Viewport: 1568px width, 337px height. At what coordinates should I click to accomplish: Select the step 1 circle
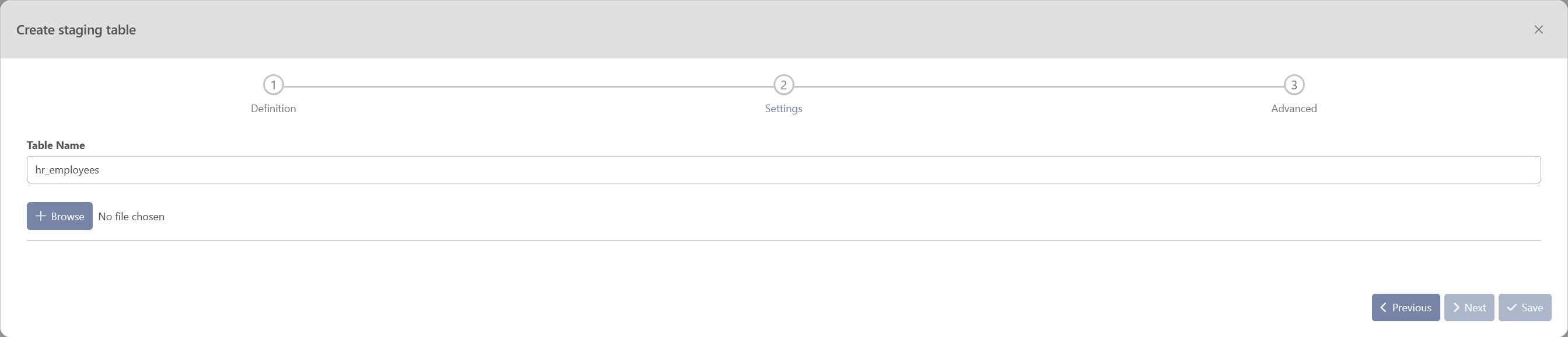[x=274, y=85]
